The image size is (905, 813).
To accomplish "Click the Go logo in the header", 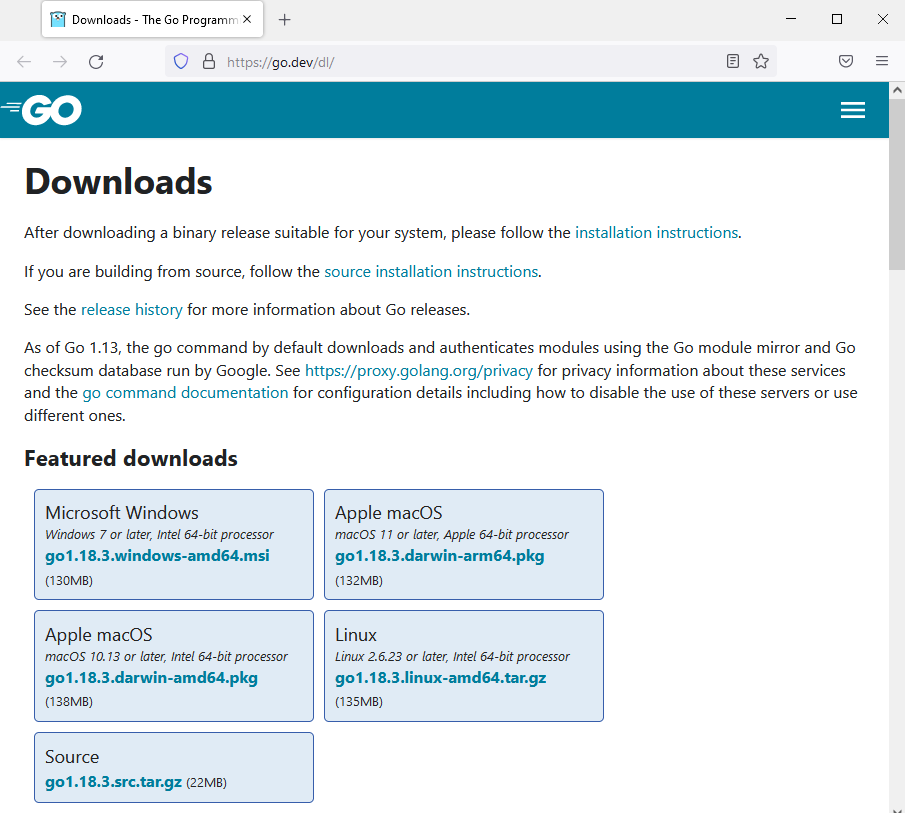I will (x=42, y=110).
